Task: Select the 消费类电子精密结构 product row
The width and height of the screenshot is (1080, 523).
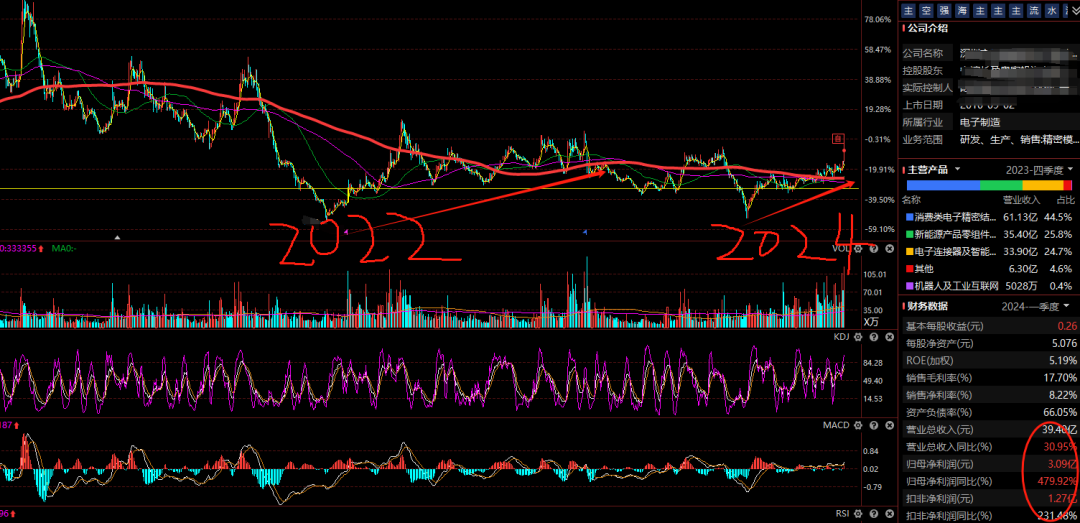Action: point(989,216)
